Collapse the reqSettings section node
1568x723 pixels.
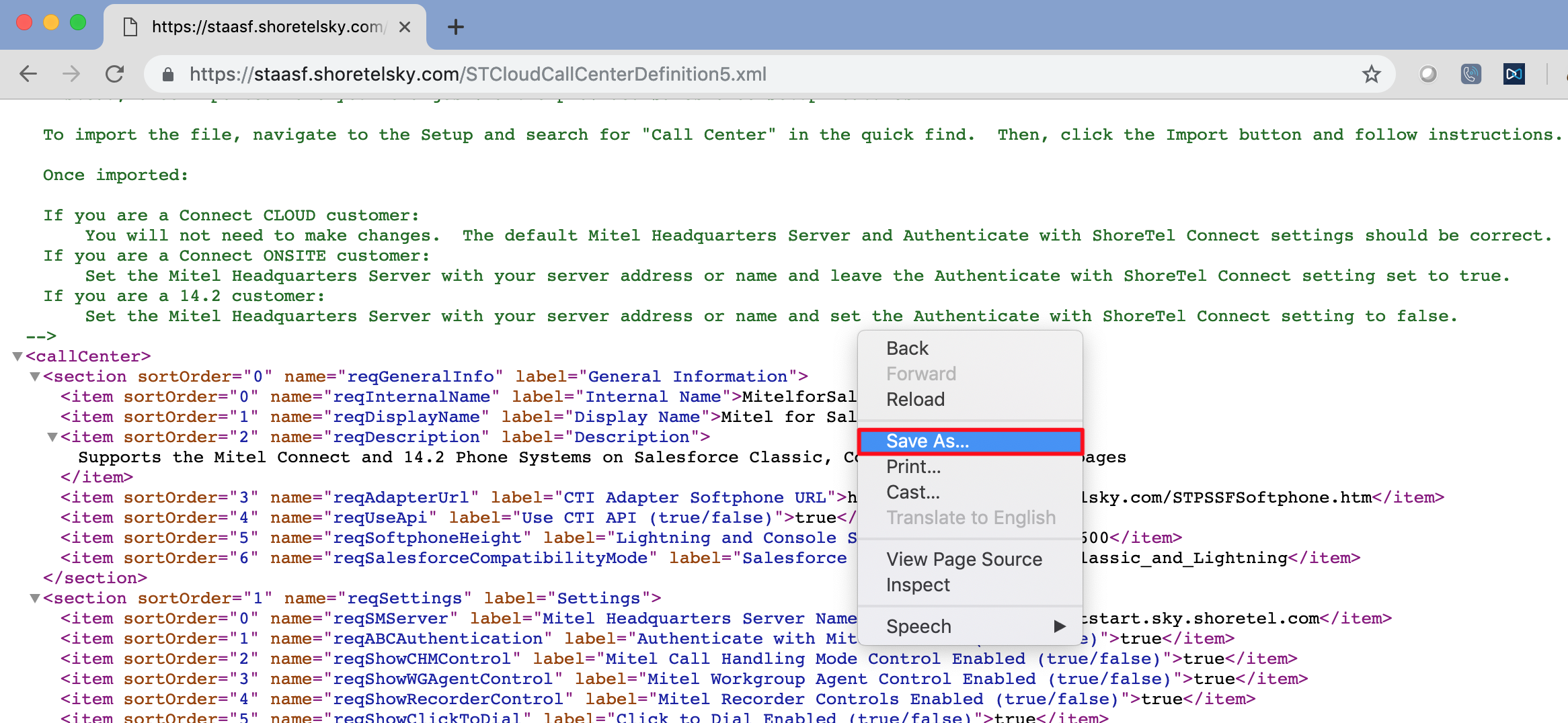pyautogui.click(x=35, y=598)
